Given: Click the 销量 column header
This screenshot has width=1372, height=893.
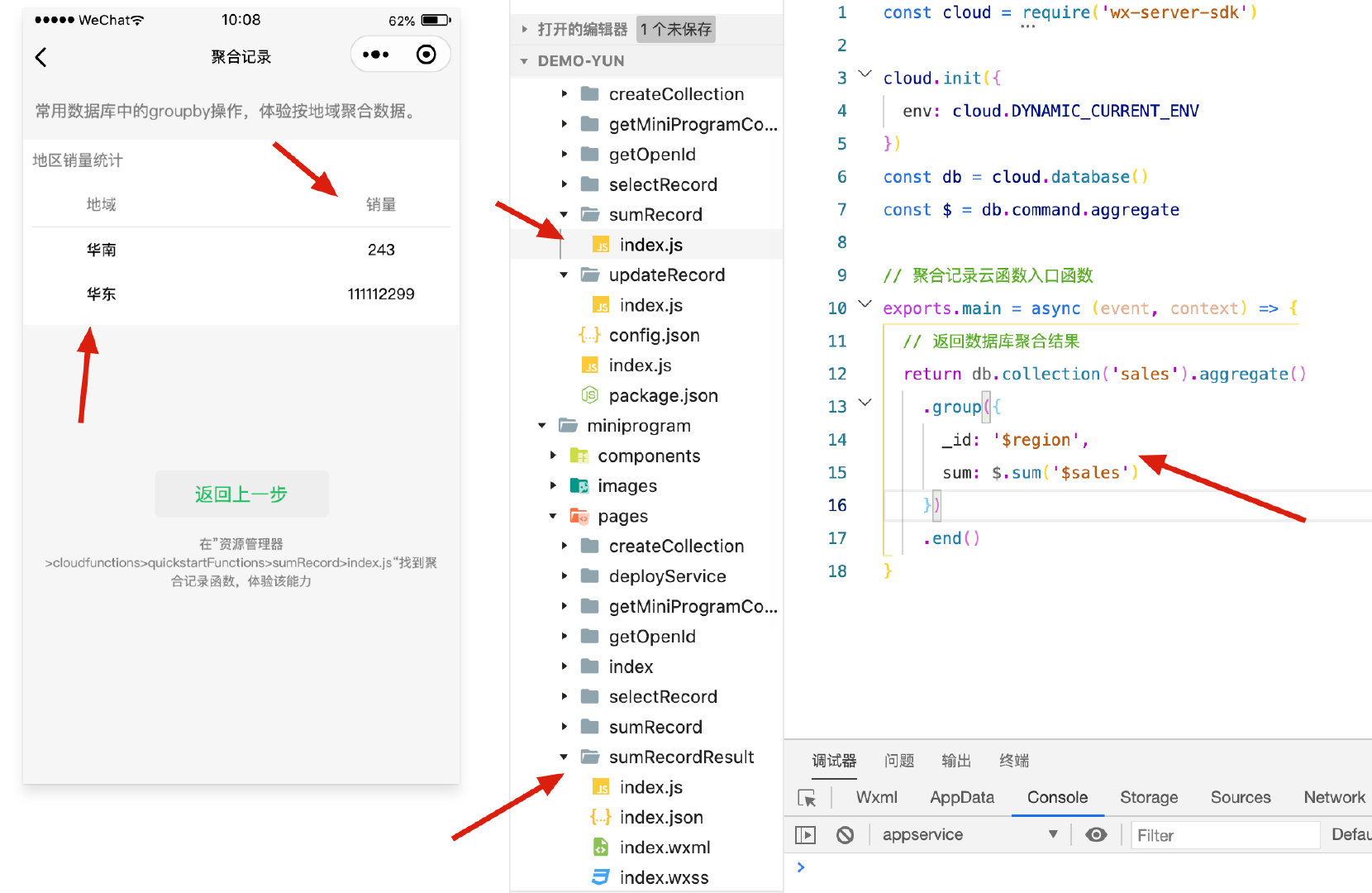Looking at the screenshot, I should (381, 204).
